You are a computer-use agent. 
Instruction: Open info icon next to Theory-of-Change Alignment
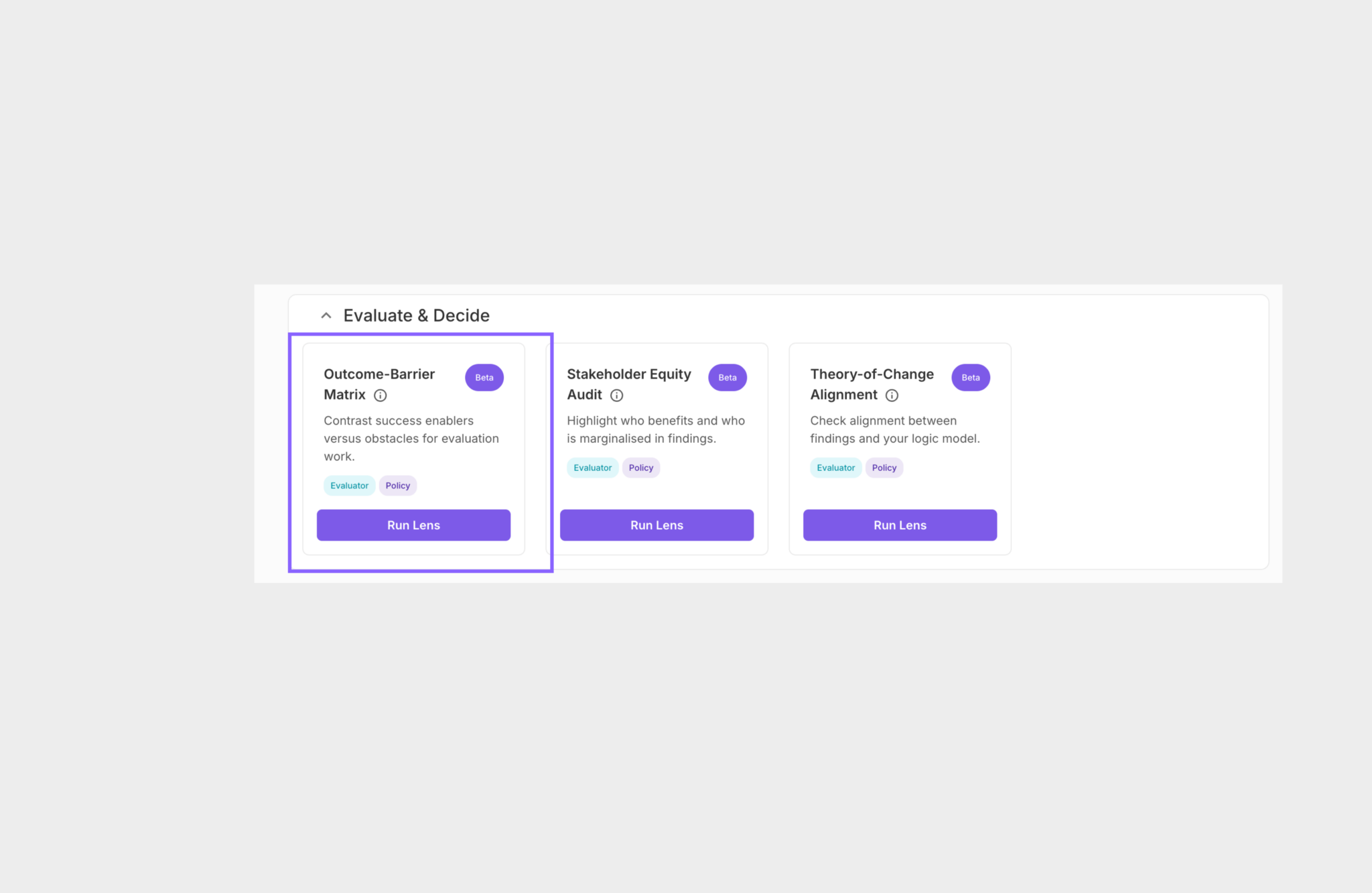point(892,395)
